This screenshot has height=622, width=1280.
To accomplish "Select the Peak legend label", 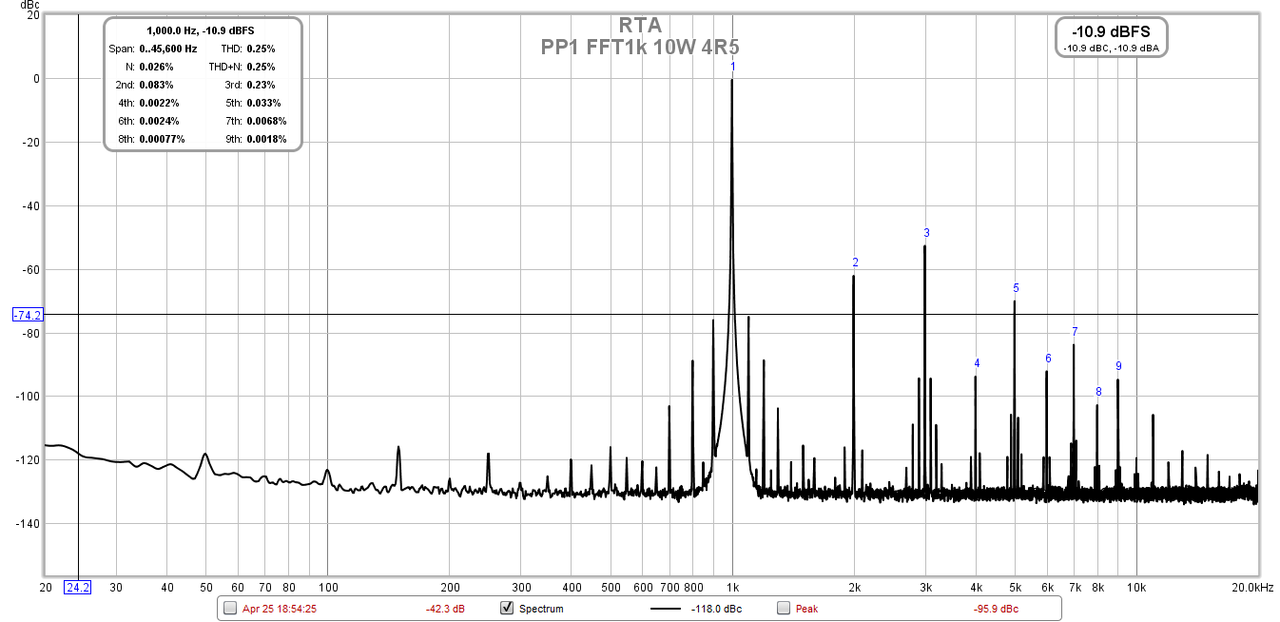I will pyautogui.click(x=807, y=609).
